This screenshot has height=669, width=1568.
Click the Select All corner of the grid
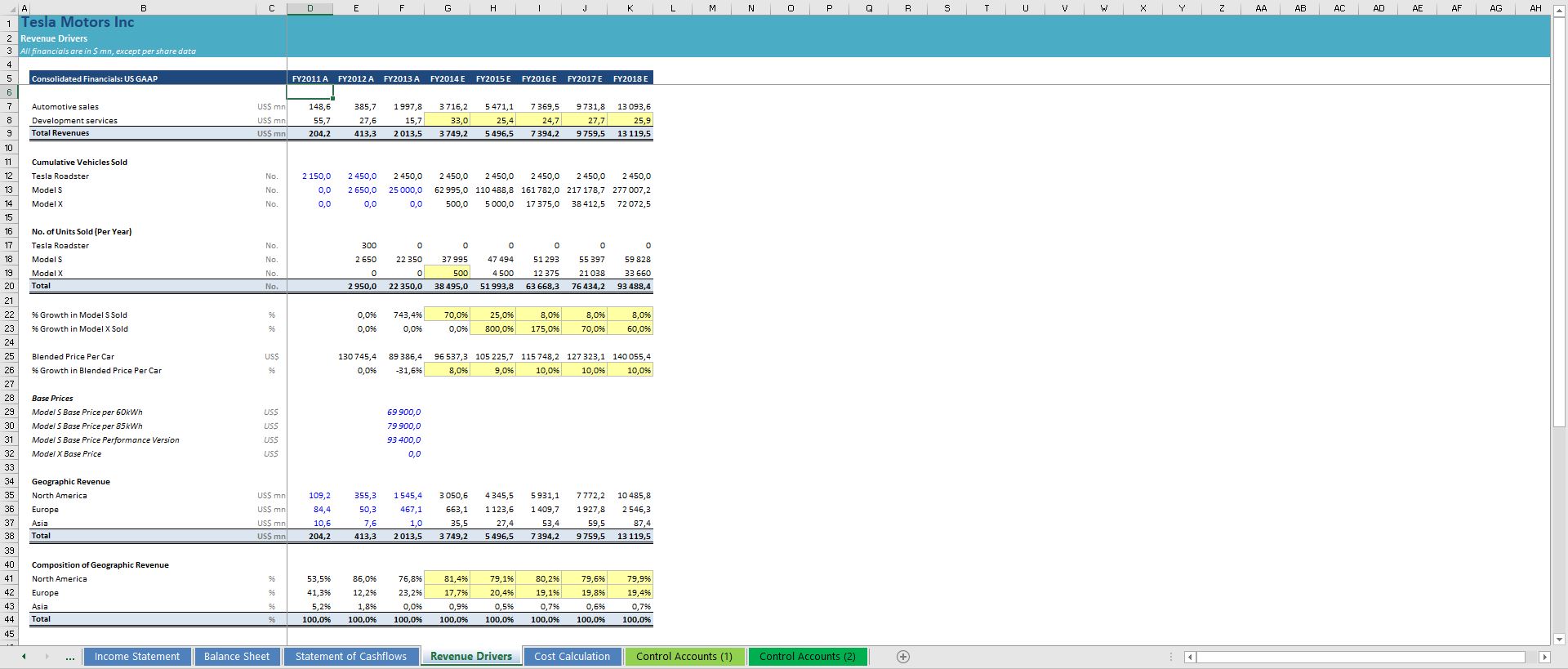pos(8,8)
